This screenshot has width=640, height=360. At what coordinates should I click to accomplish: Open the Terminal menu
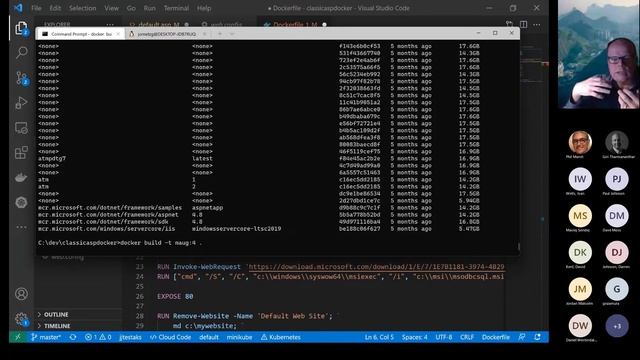point(176,8)
